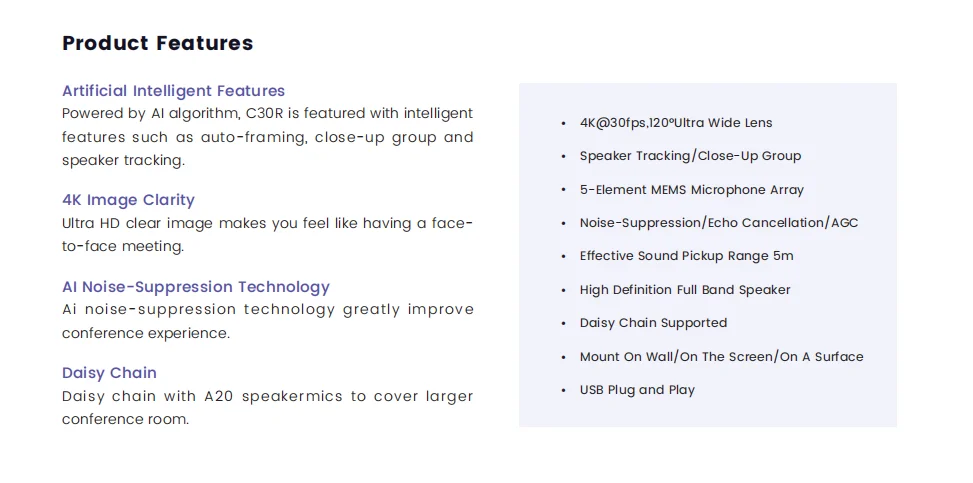Select the 5-Element MEMS Microphone Array item
The height and width of the screenshot is (483, 973).
691,190
